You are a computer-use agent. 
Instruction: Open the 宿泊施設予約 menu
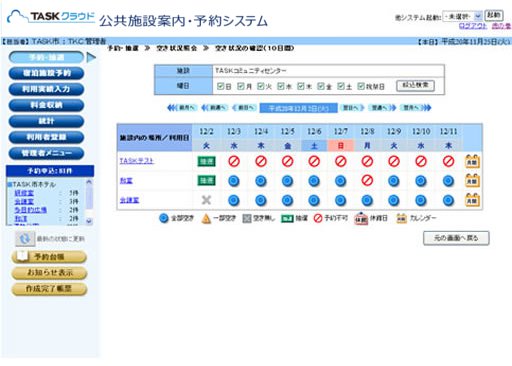(x=46, y=73)
